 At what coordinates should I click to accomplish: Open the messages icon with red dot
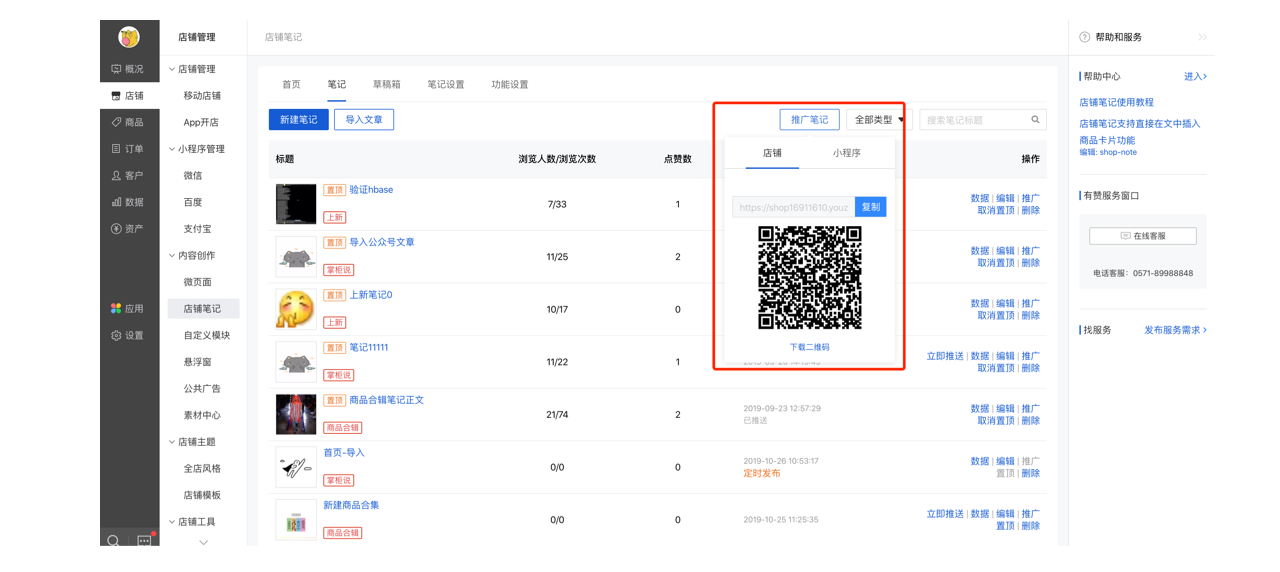[144, 540]
